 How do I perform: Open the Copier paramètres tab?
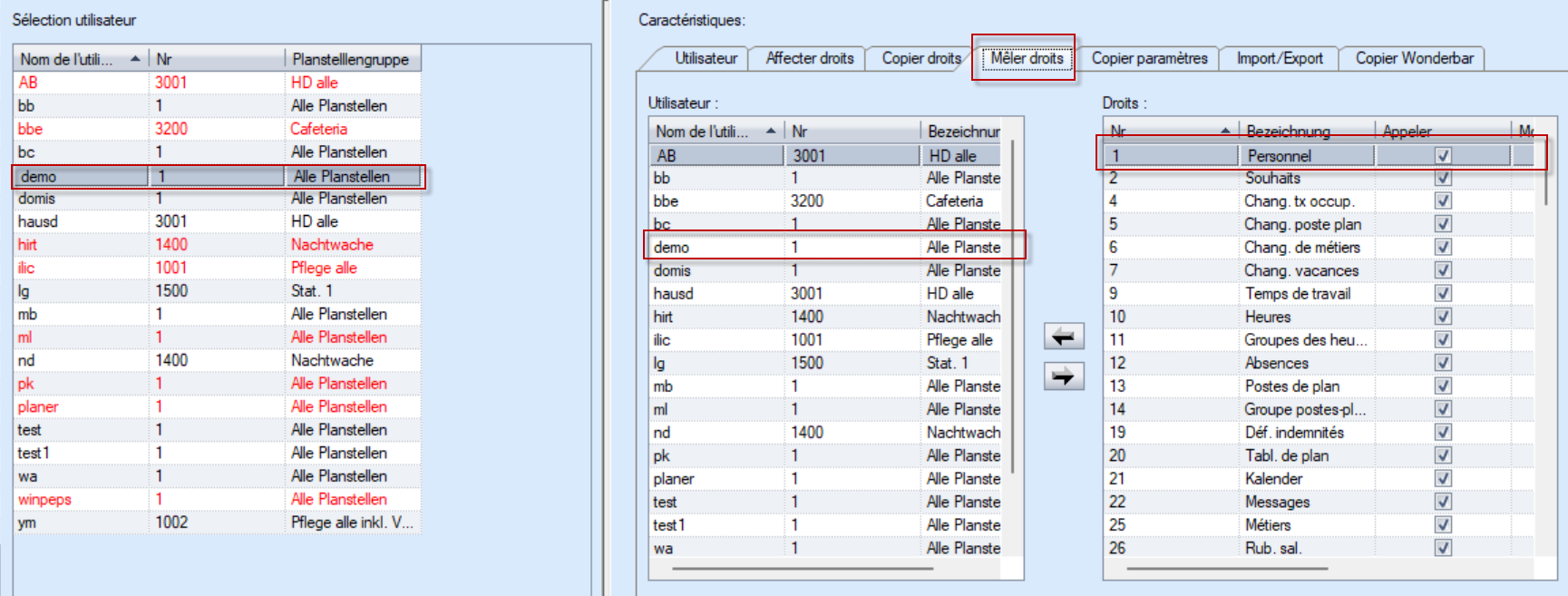(1149, 58)
